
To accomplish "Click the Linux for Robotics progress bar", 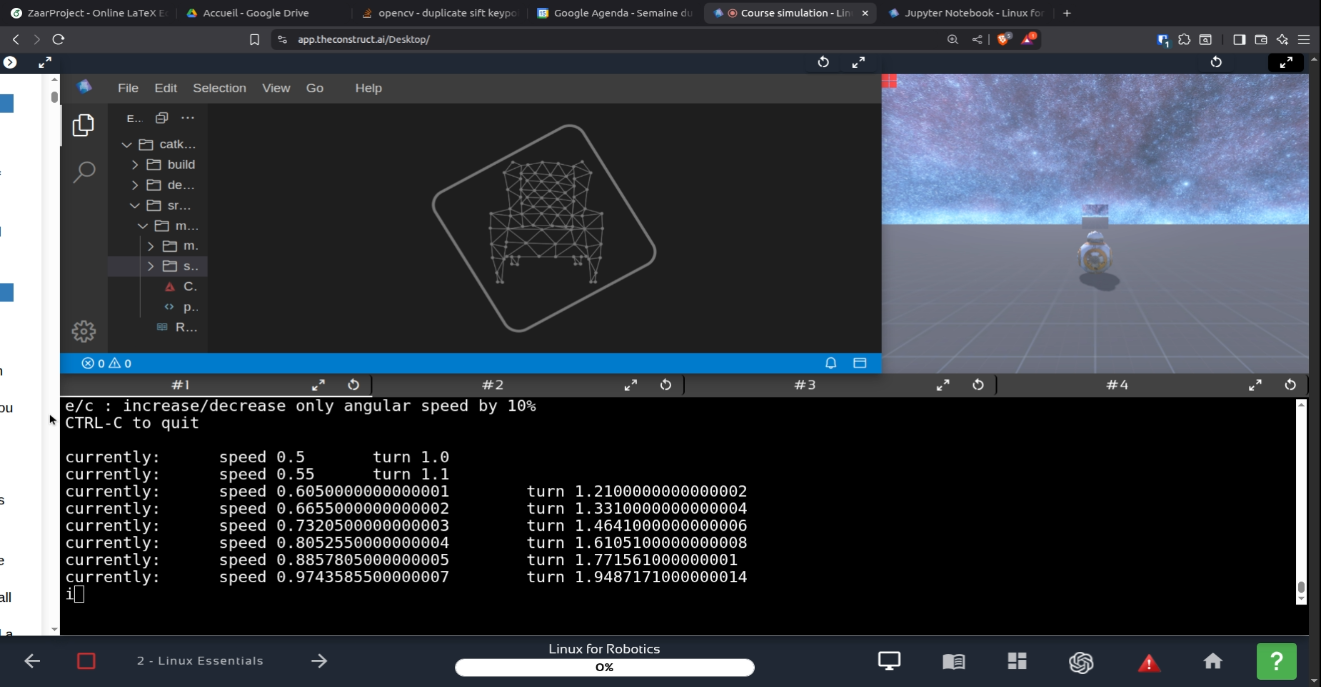I will point(604,667).
